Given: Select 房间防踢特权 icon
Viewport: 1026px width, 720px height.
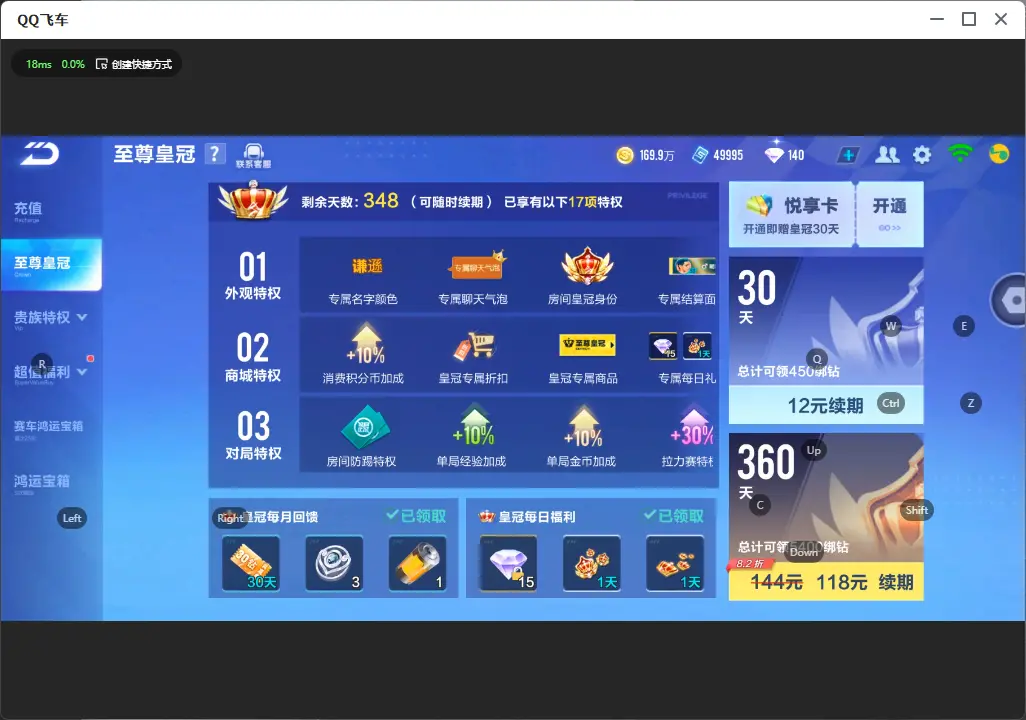Looking at the screenshot, I should click(x=365, y=427).
